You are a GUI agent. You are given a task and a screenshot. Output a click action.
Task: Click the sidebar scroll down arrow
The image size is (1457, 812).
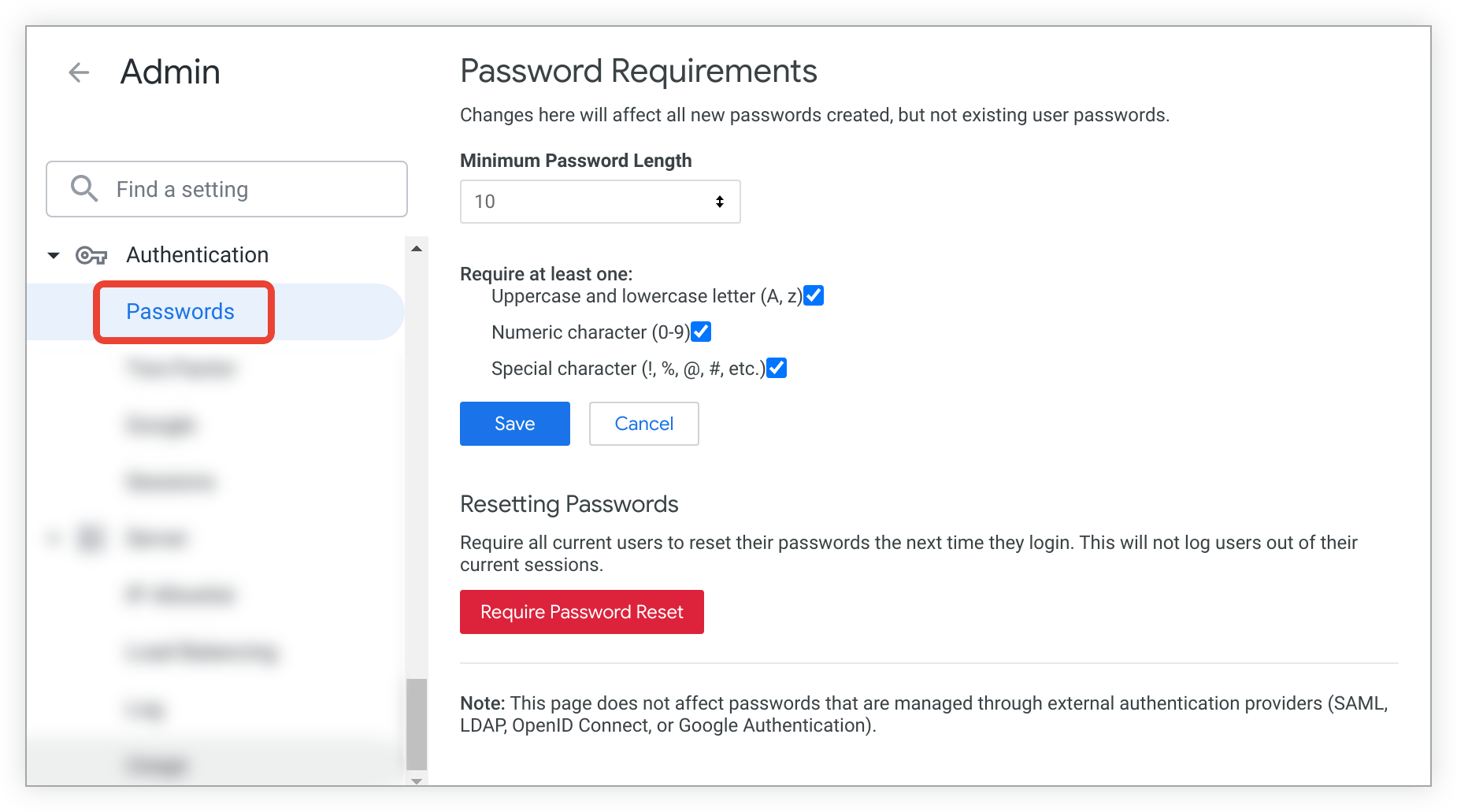point(417,780)
